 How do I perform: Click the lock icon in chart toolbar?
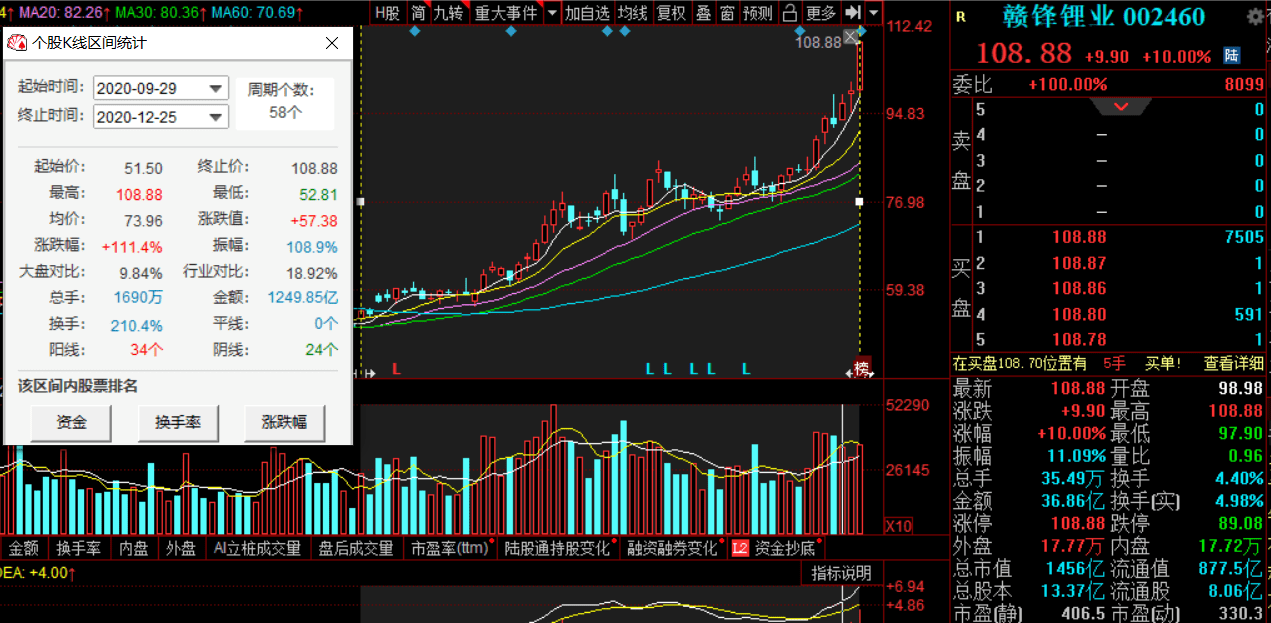789,13
